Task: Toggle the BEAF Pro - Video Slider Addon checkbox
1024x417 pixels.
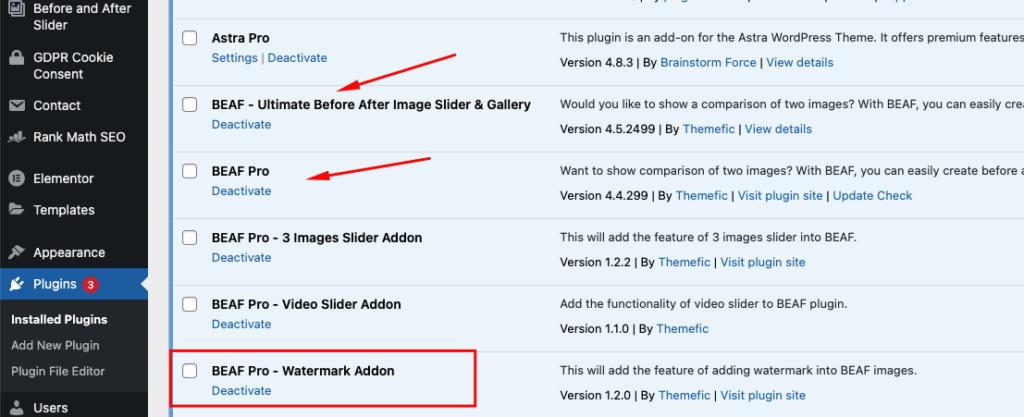Action: (189, 304)
